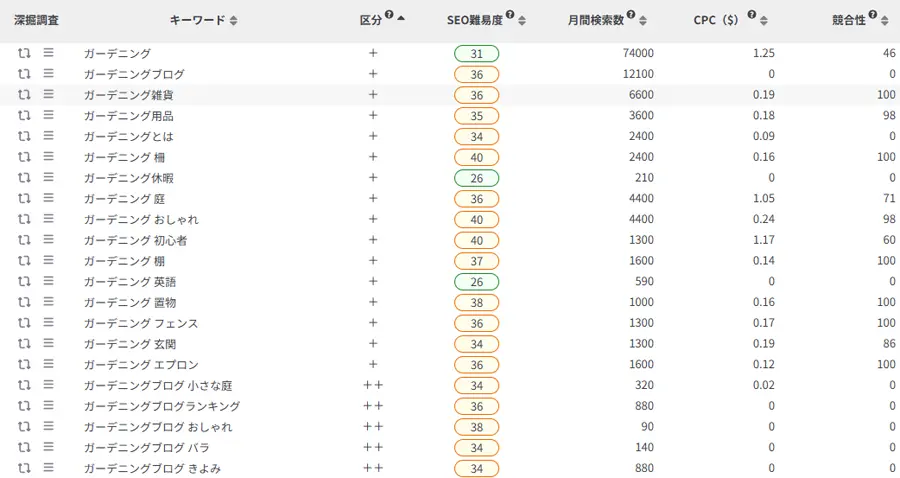900x478 pixels.
Task: Open list menu icon for ガーデニング用品
Action: tap(48, 115)
